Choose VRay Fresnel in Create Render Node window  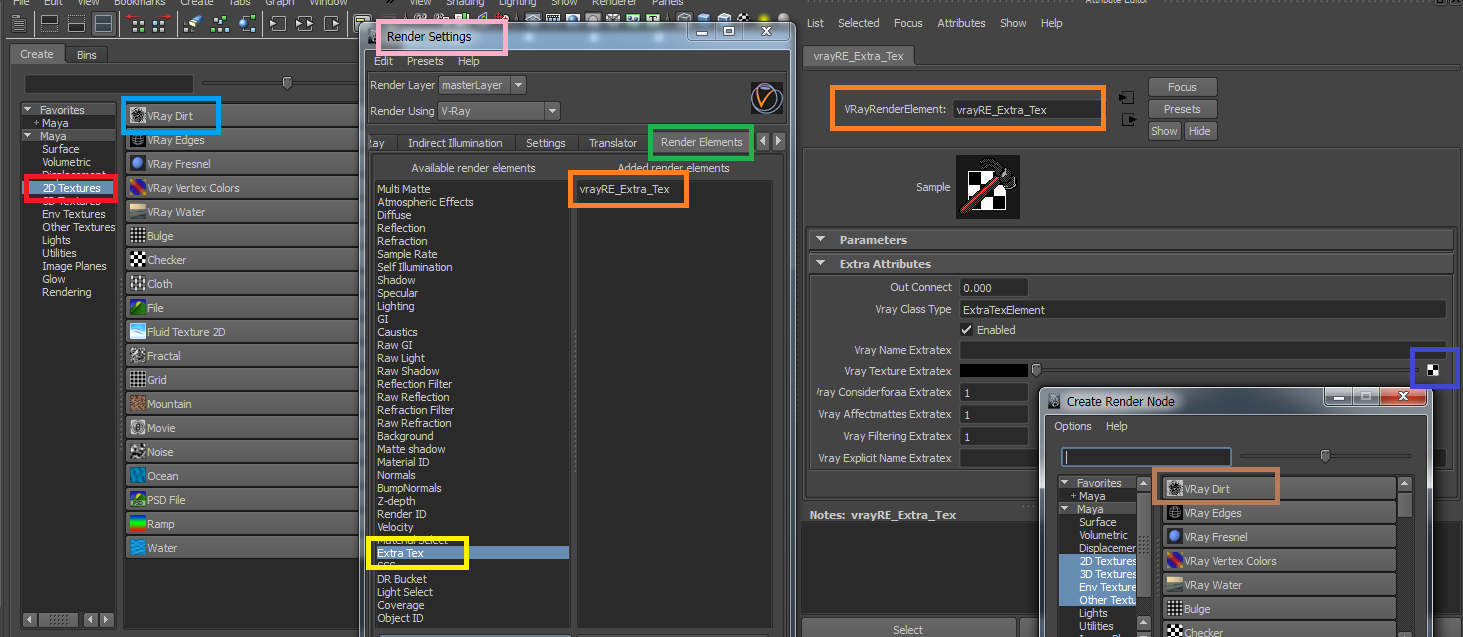tap(1279, 537)
